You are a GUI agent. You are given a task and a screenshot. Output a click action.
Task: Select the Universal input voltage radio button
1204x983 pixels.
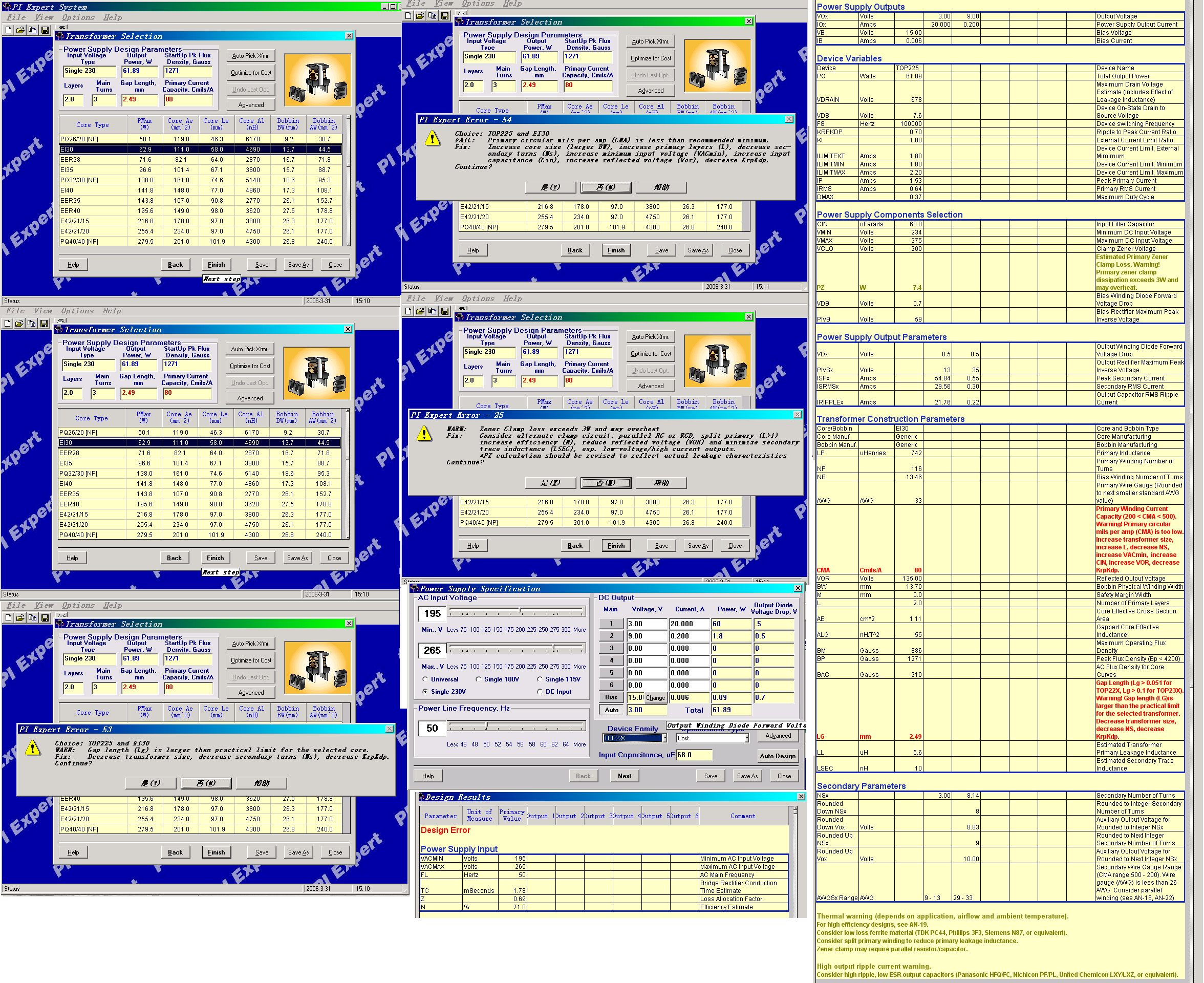[425, 679]
